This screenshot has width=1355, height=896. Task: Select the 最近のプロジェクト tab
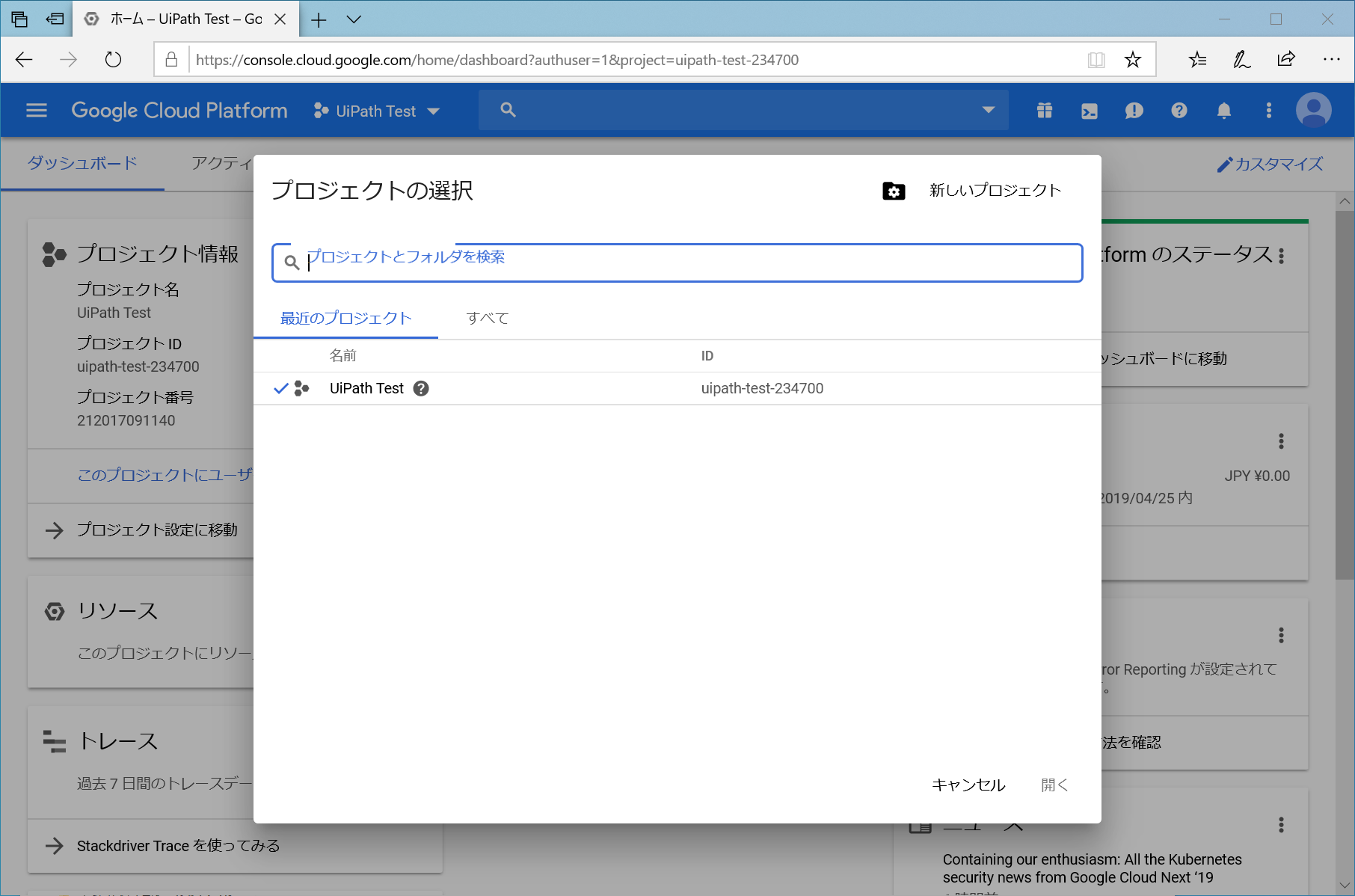click(346, 318)
